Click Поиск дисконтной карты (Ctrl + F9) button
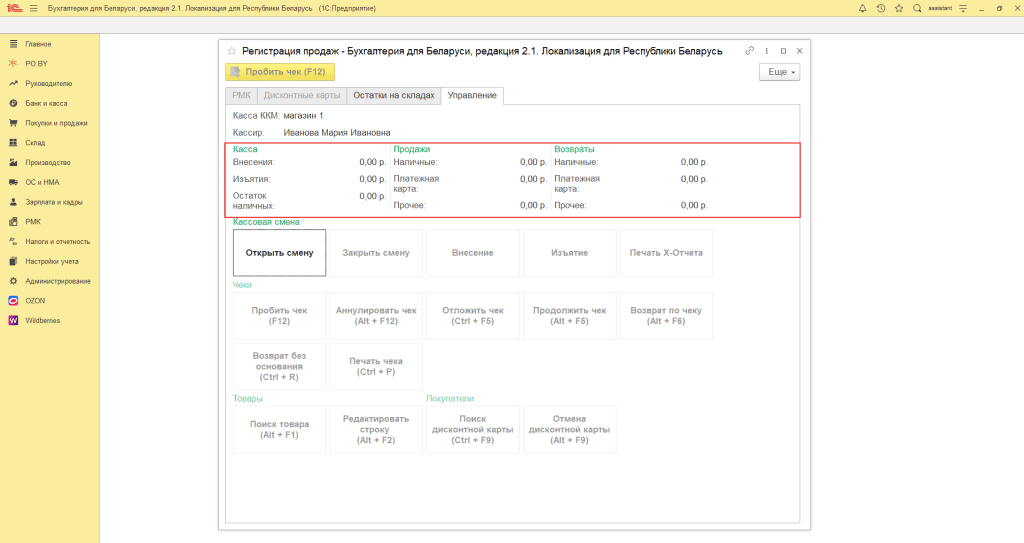This screenshot has height=543, width=1024. [x=473, y=429]
